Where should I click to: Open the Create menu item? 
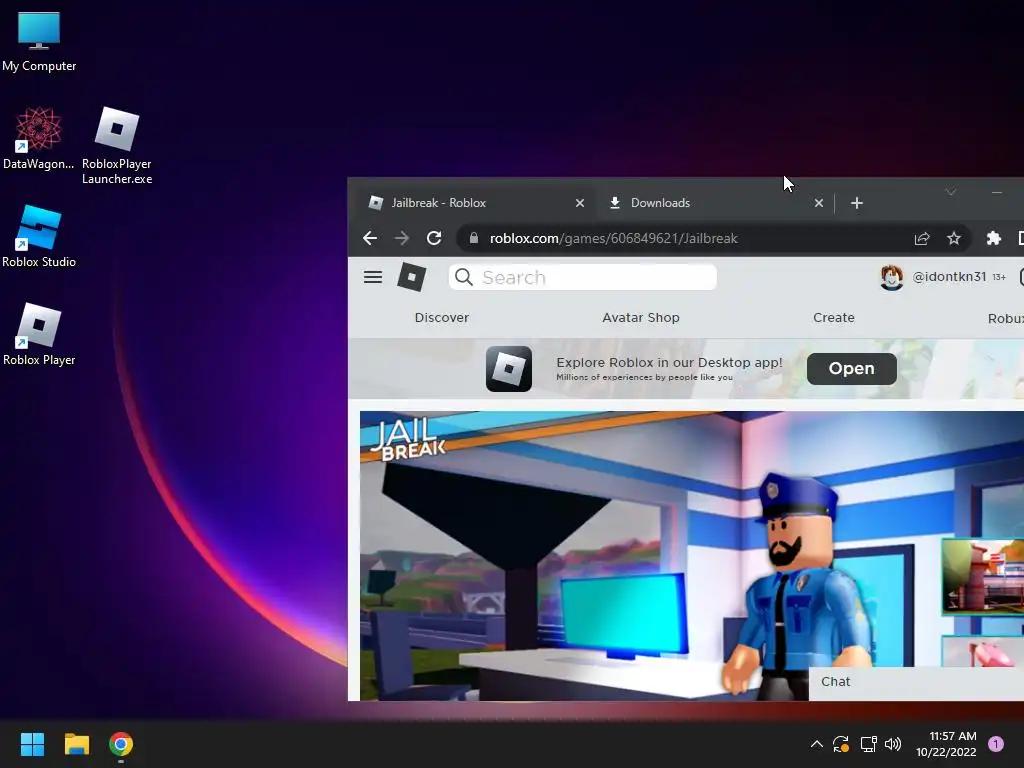833,317
